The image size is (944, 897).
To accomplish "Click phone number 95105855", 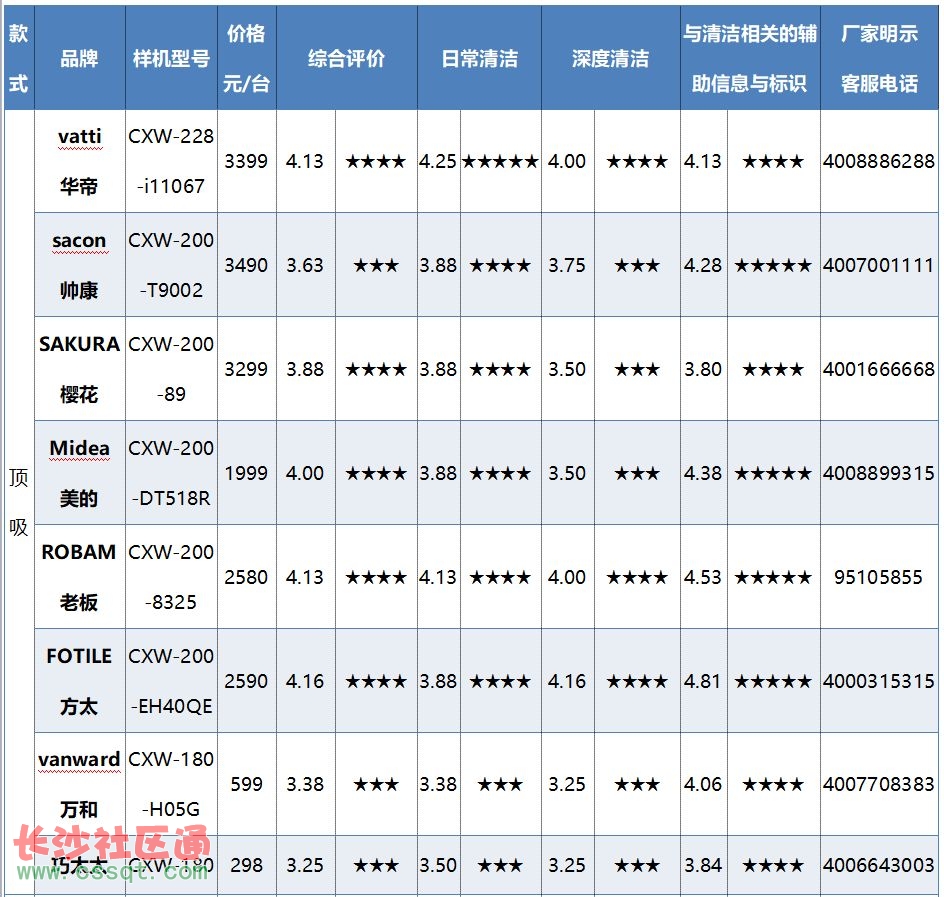I will 879,577.
